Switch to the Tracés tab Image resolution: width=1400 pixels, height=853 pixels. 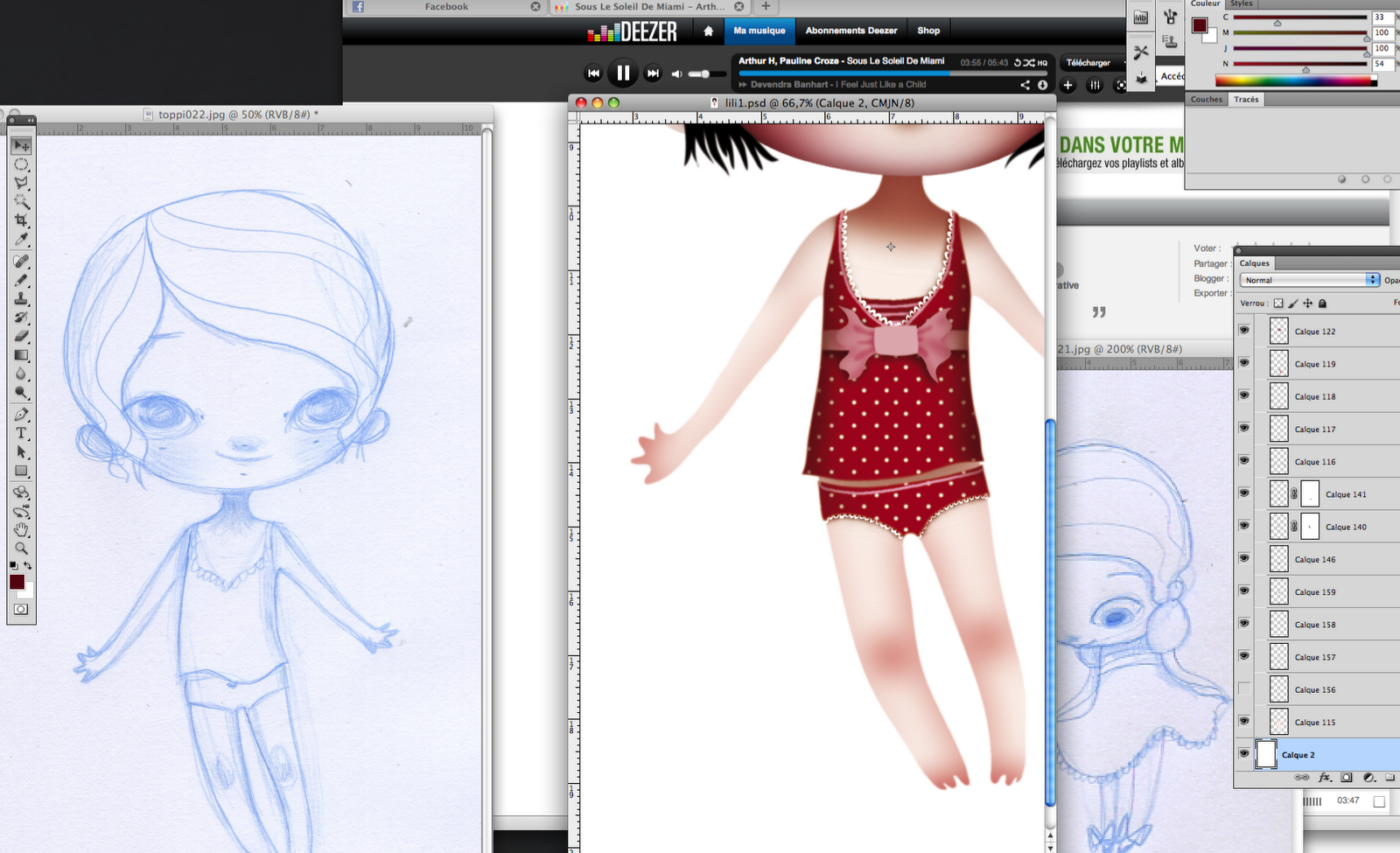(1246, 100)
